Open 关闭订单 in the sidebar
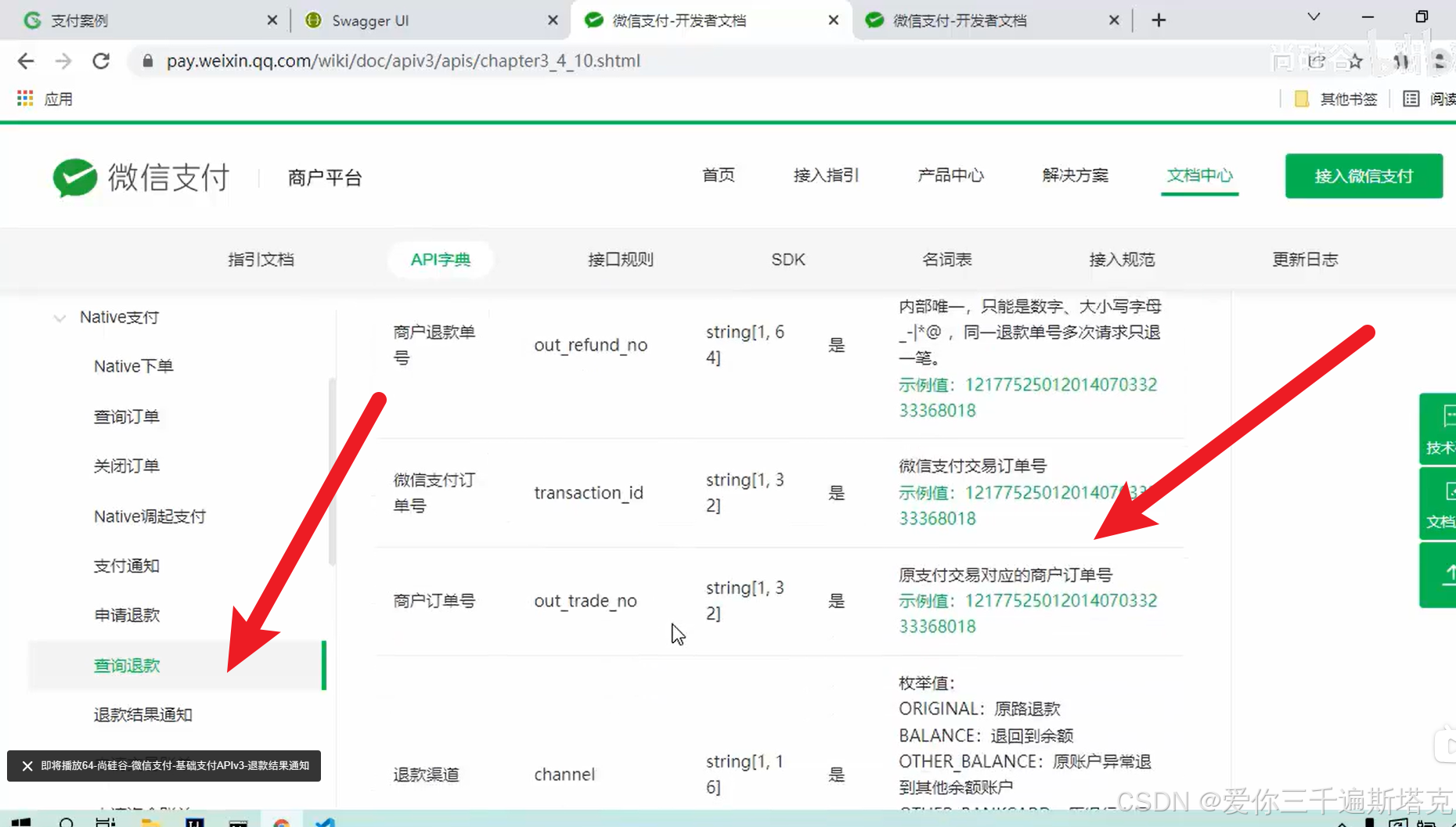The width and height of the screenshot is (1456, 827). point(127,466)
